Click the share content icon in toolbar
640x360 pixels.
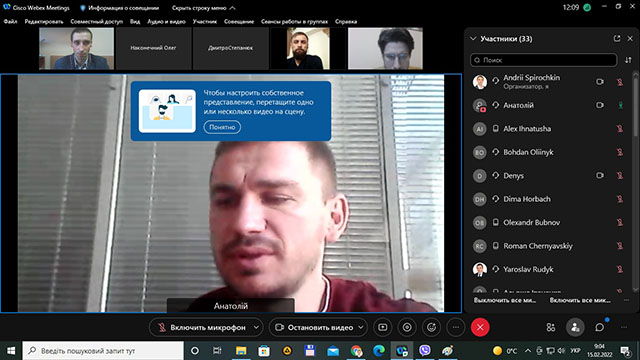(x=382, y=327)
